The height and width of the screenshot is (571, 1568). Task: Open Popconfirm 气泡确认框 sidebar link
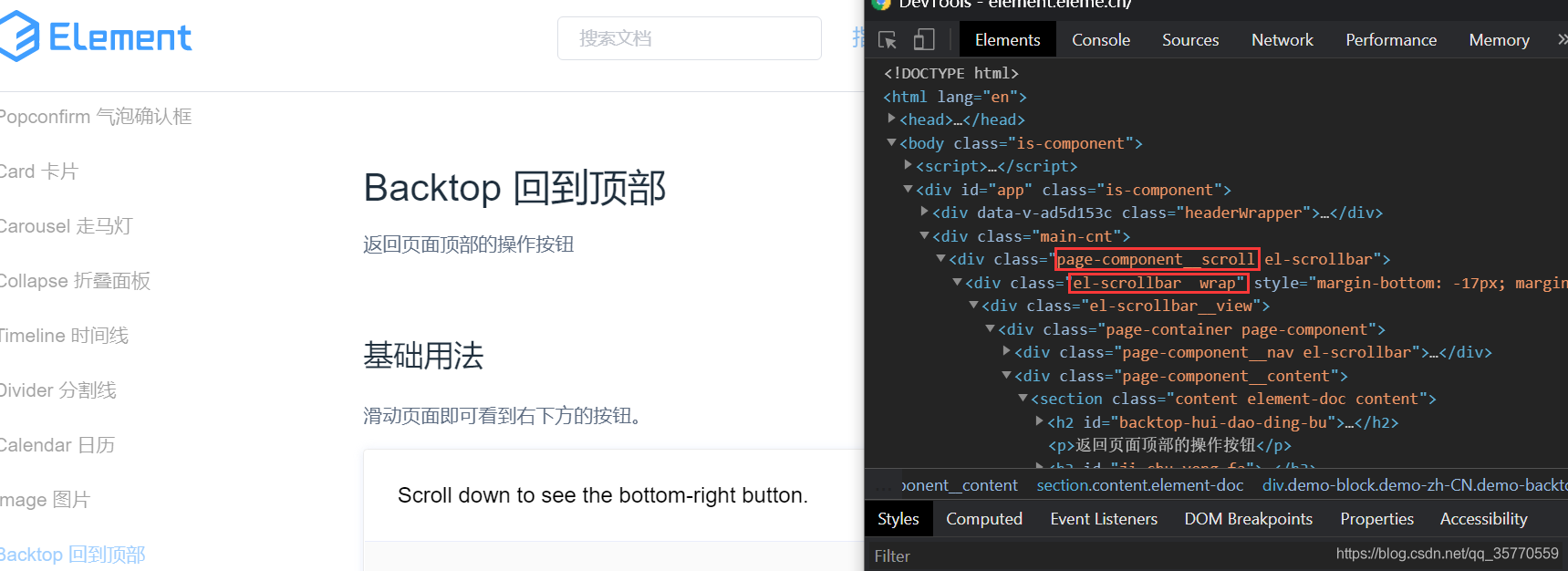coord(96,117)
